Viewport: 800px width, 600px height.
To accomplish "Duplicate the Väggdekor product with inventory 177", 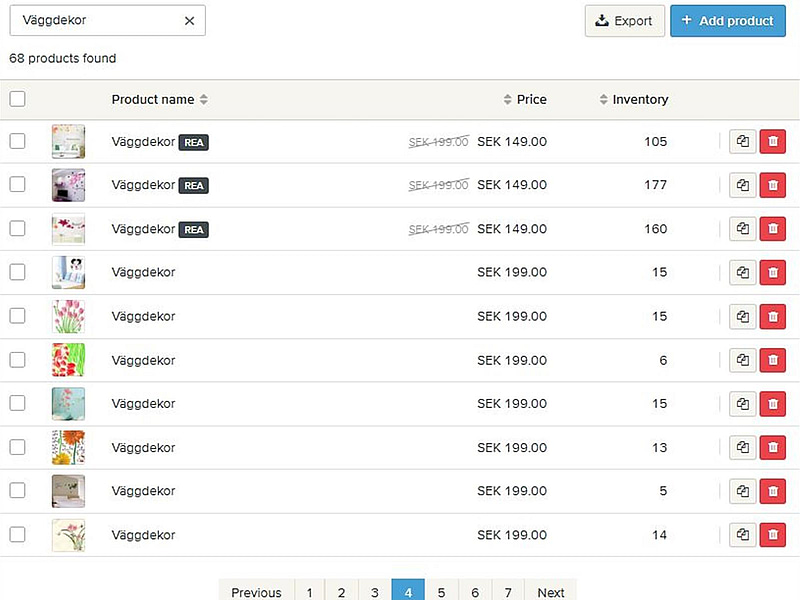I will click(742, 185).
